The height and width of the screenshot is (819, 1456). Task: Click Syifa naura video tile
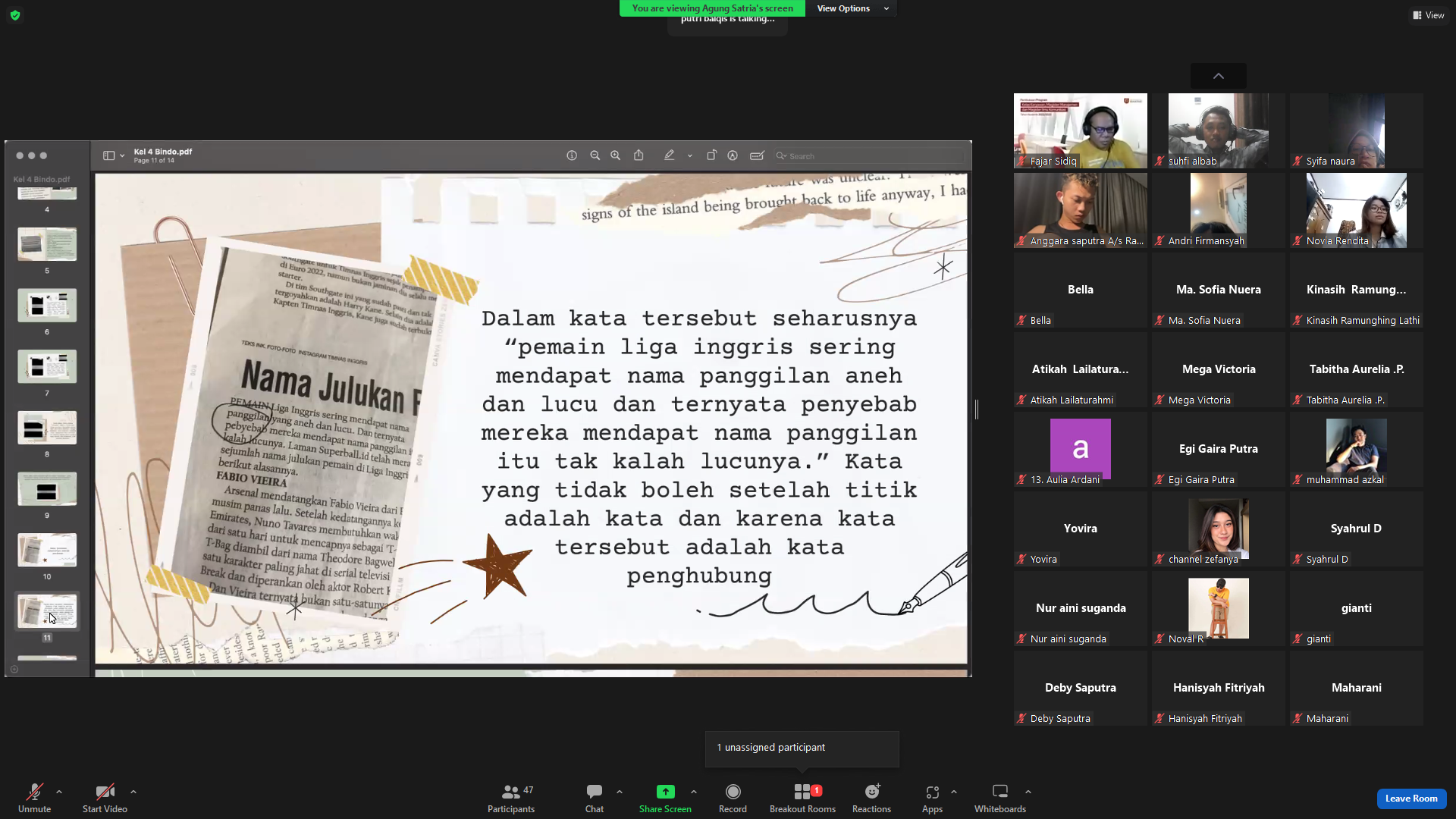pos(1357,130)
